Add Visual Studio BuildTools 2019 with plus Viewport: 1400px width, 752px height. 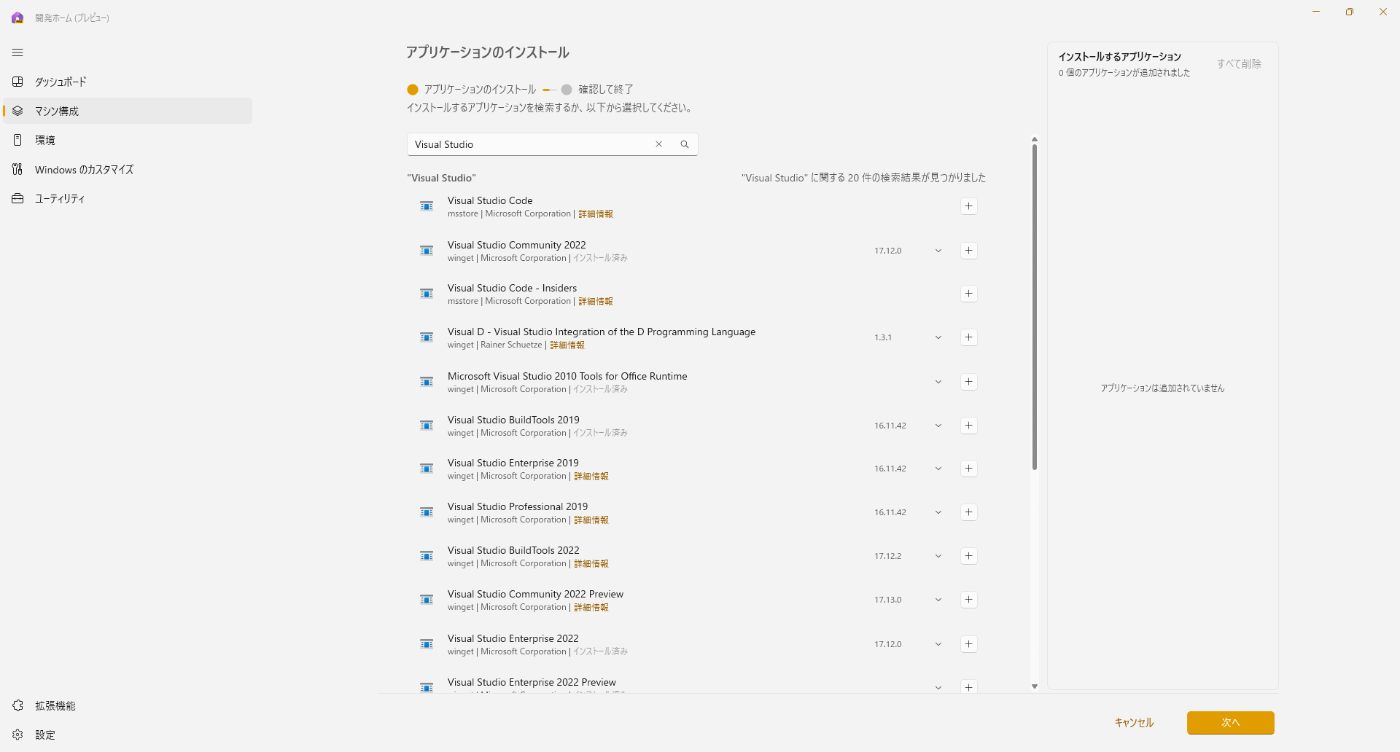tap(968, 425)
